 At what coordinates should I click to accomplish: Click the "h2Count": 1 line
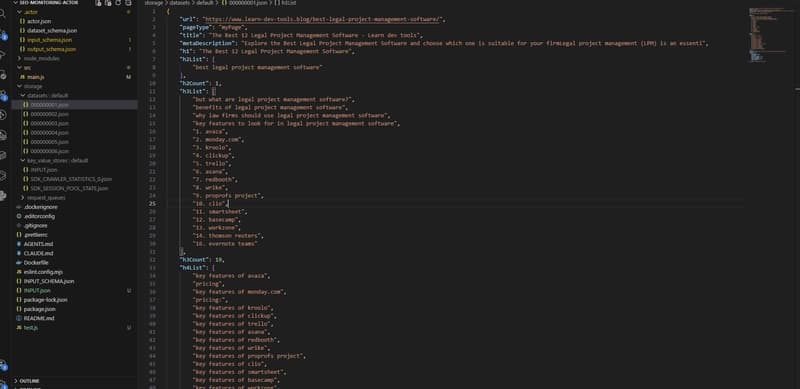[x=201, y=83]
